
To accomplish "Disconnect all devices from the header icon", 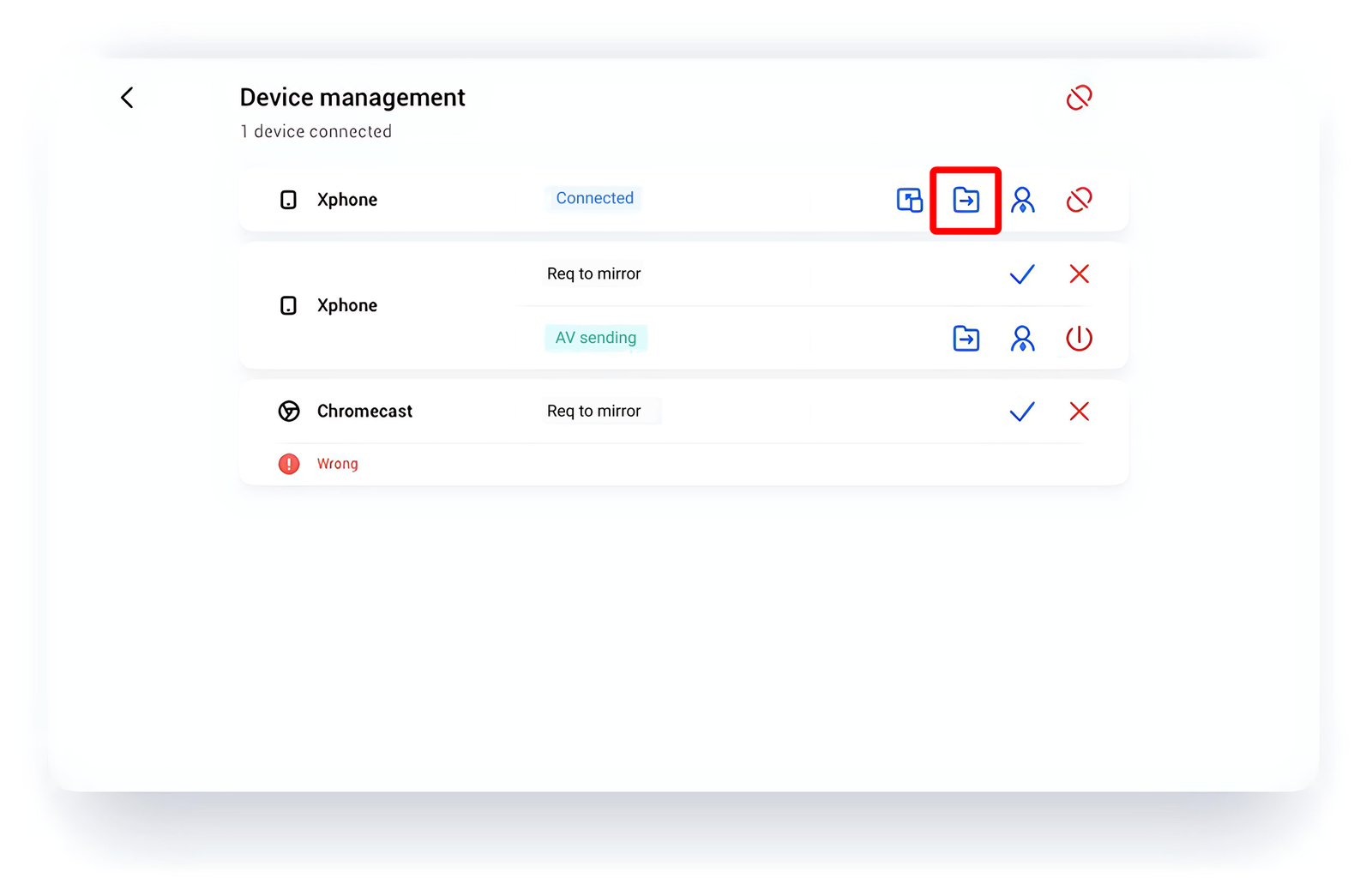I will coord(1079,98).
